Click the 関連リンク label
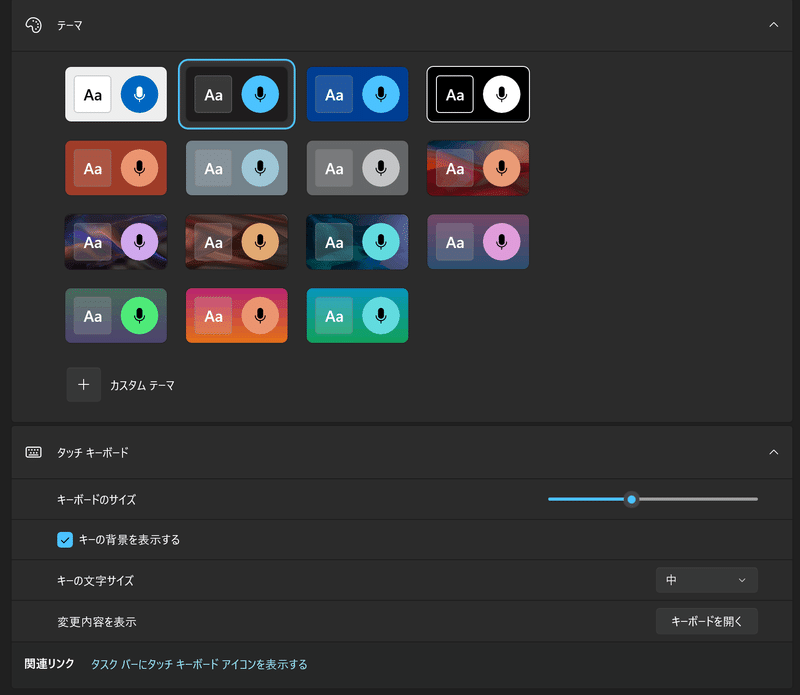Image resolution: width=800 pixels, height=695 pixels. [49, 664]
